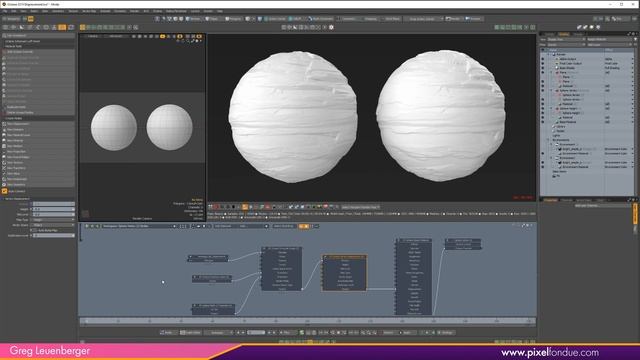The image size is (640, 360).
Task: Click the Graph Editor button in bottom bar
Action: [191, 333]
